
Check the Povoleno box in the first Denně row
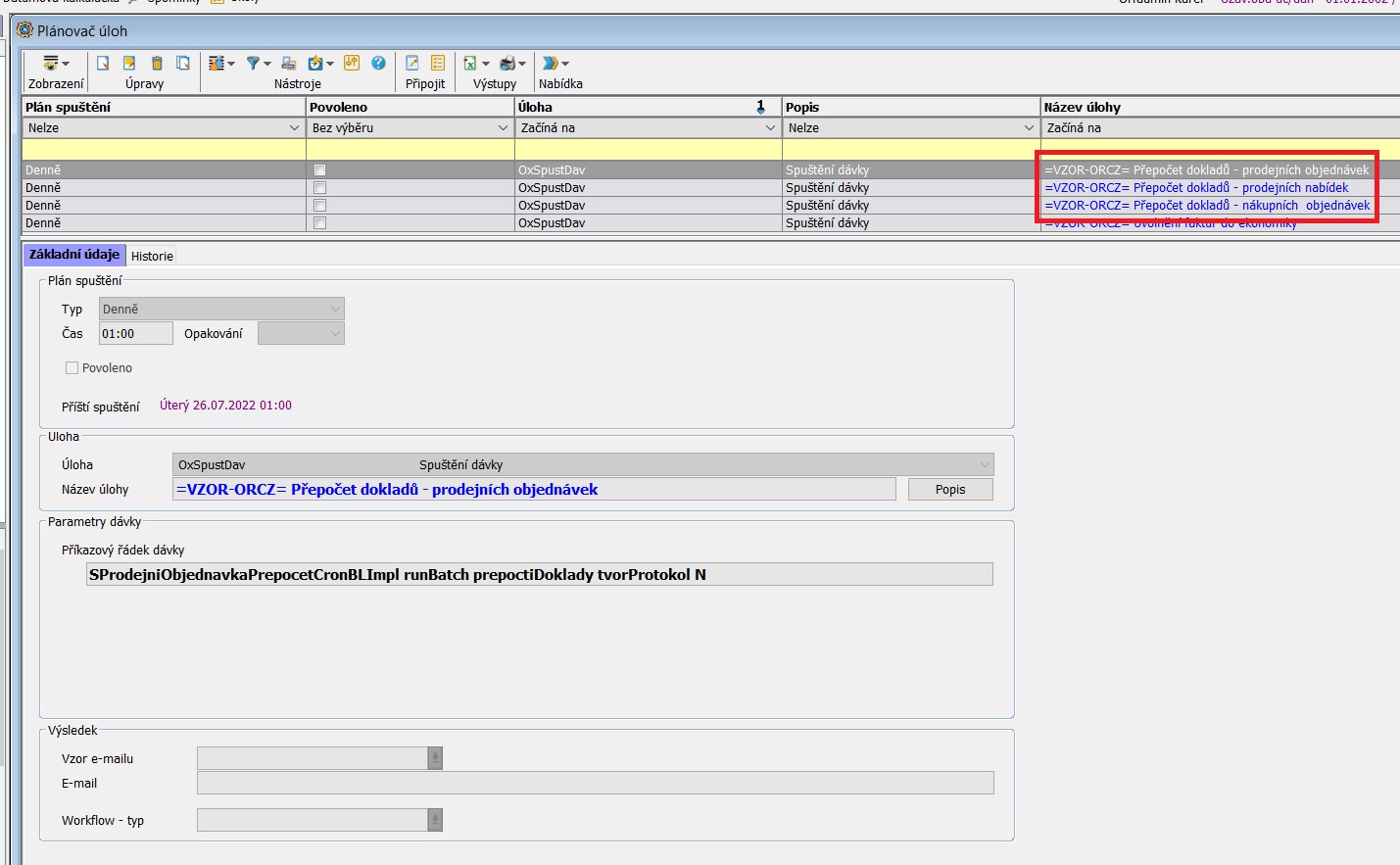tap(319, 170)
